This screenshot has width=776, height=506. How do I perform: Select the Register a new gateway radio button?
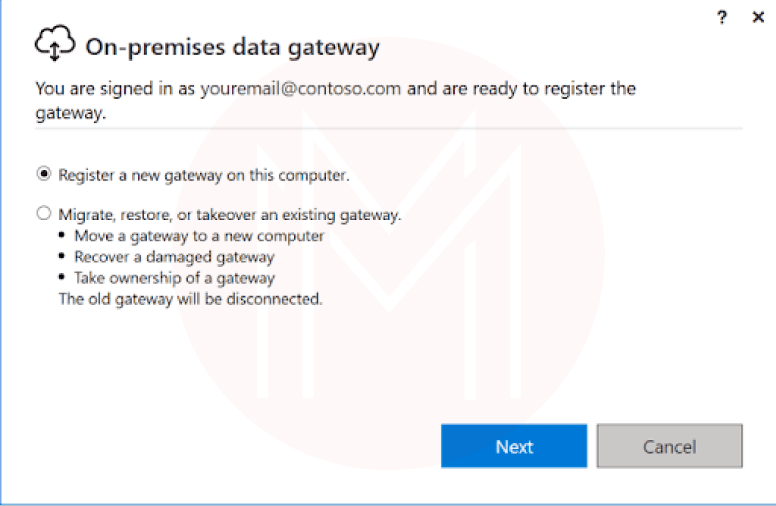tap(43, 174)
